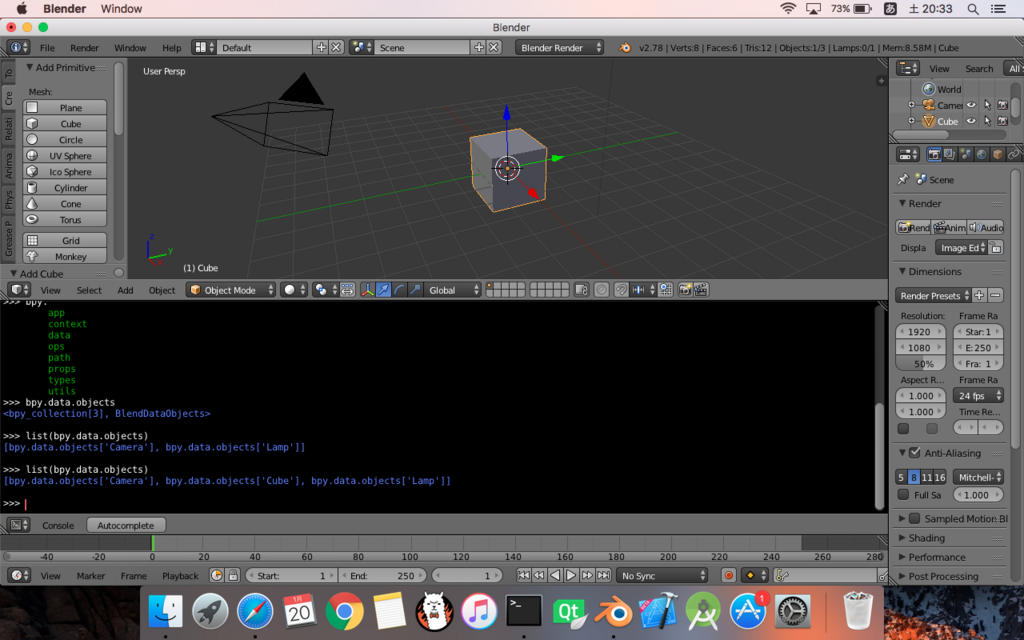This screenshot has height=640, width=1024.
Task: Click the OpenGL render active viewport camera icon
Action: coord(685,290)
